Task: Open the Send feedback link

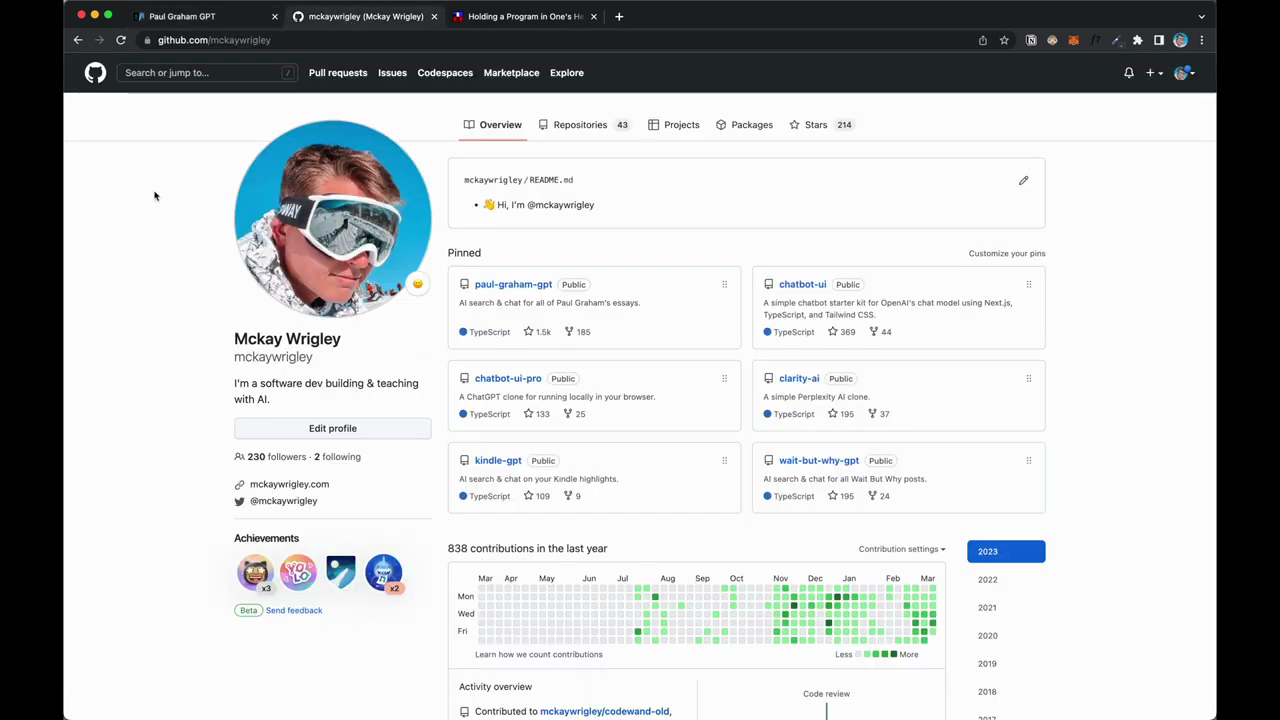Action: coord(294,611)
